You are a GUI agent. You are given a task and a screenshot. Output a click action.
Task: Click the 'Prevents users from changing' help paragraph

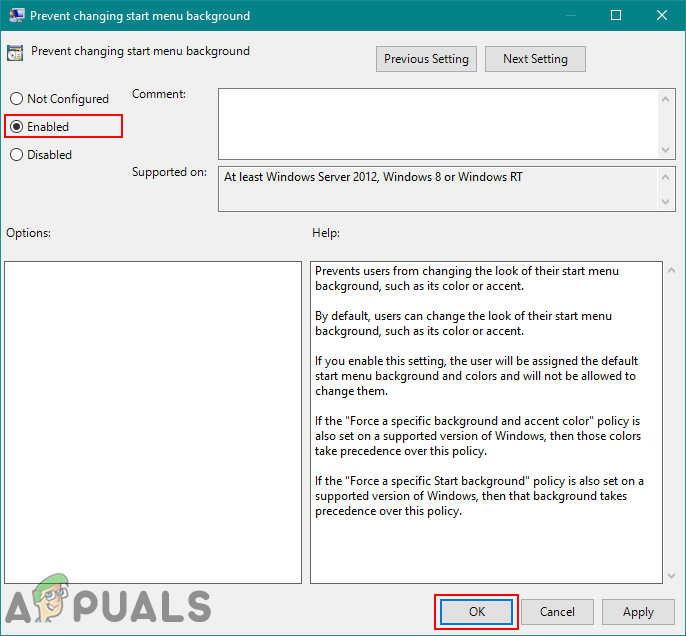467,278
